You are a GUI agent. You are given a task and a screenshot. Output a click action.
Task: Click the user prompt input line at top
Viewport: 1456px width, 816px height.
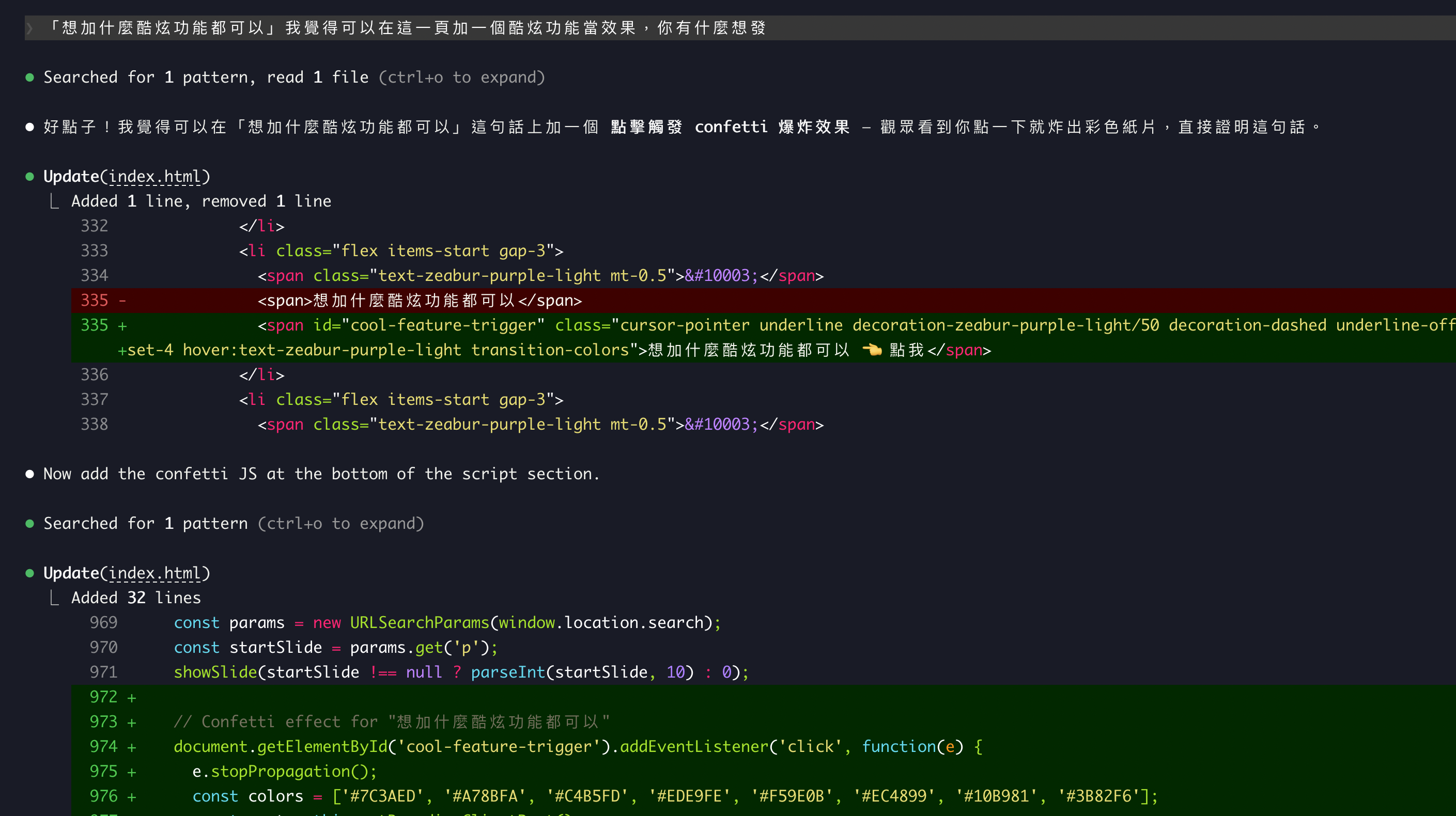coord(407,28)
